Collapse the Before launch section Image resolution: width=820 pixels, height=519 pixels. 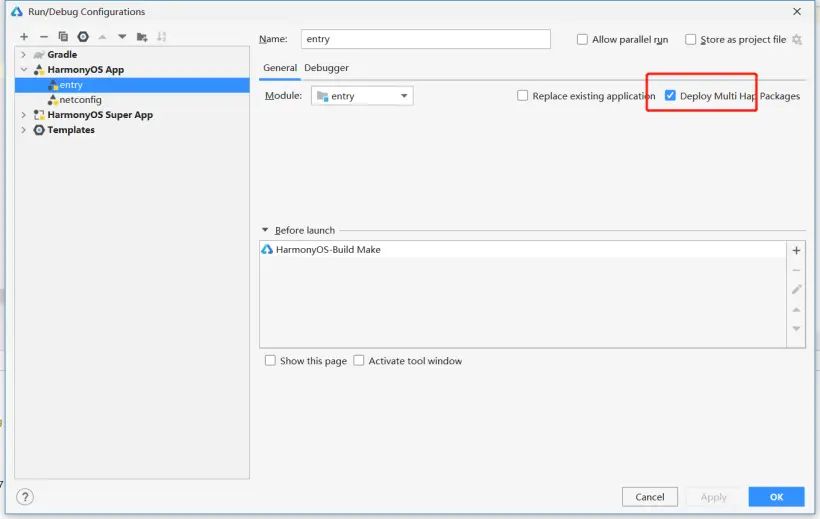(x=265, y=230)
